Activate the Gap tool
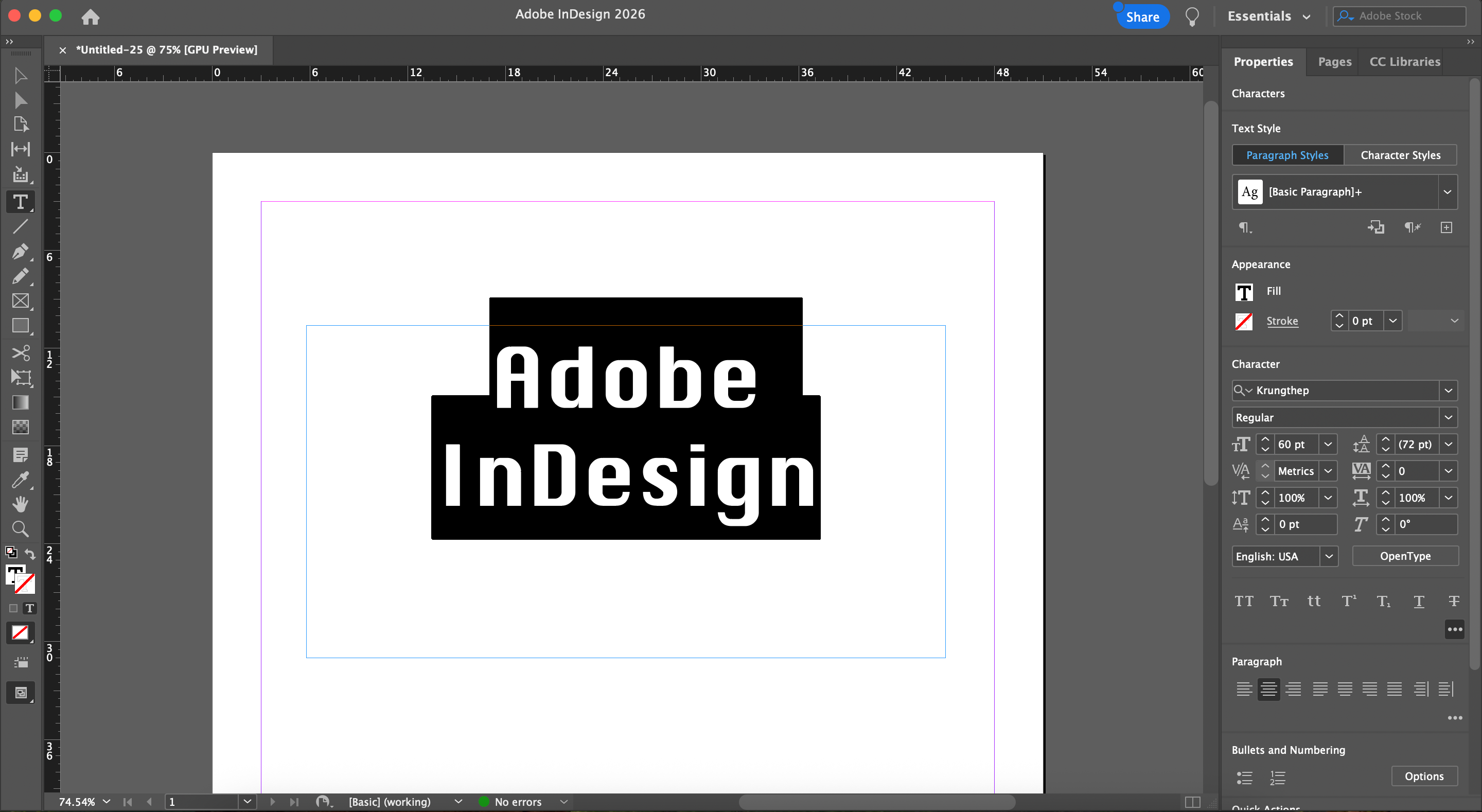Screen dimensions: 1482x812 coord(20,149)
